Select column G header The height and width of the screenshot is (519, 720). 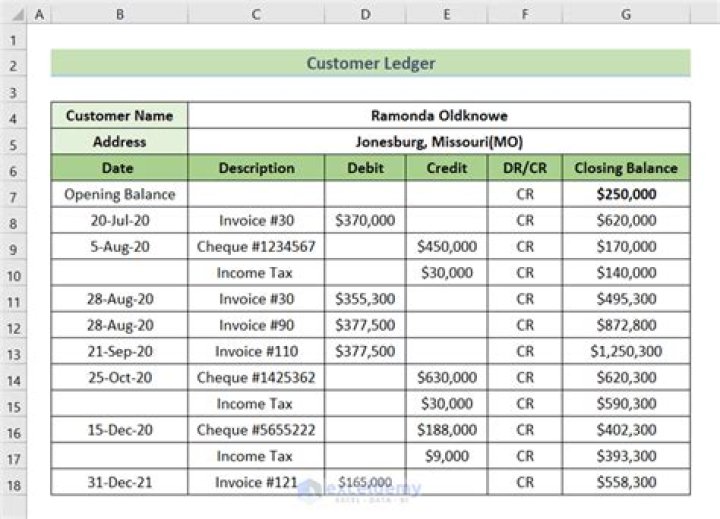point(625,15)
